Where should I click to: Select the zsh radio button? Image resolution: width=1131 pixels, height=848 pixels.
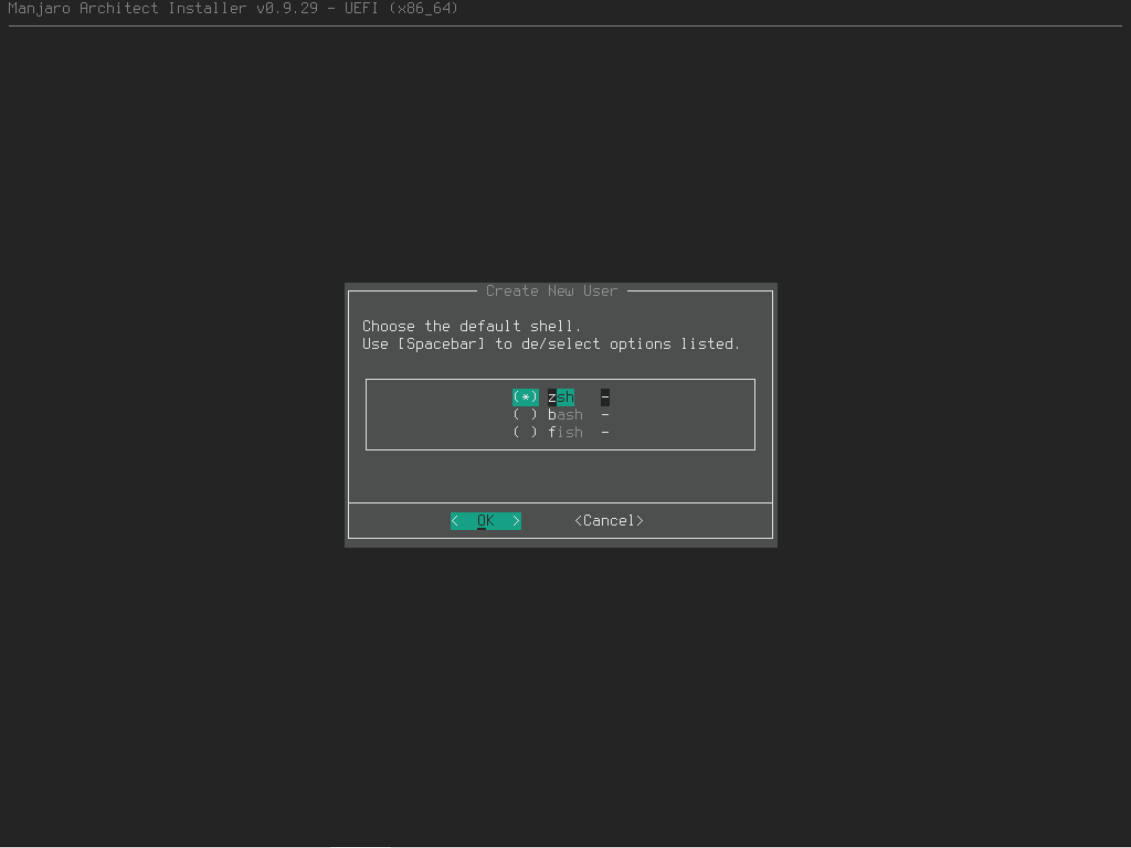525,397
